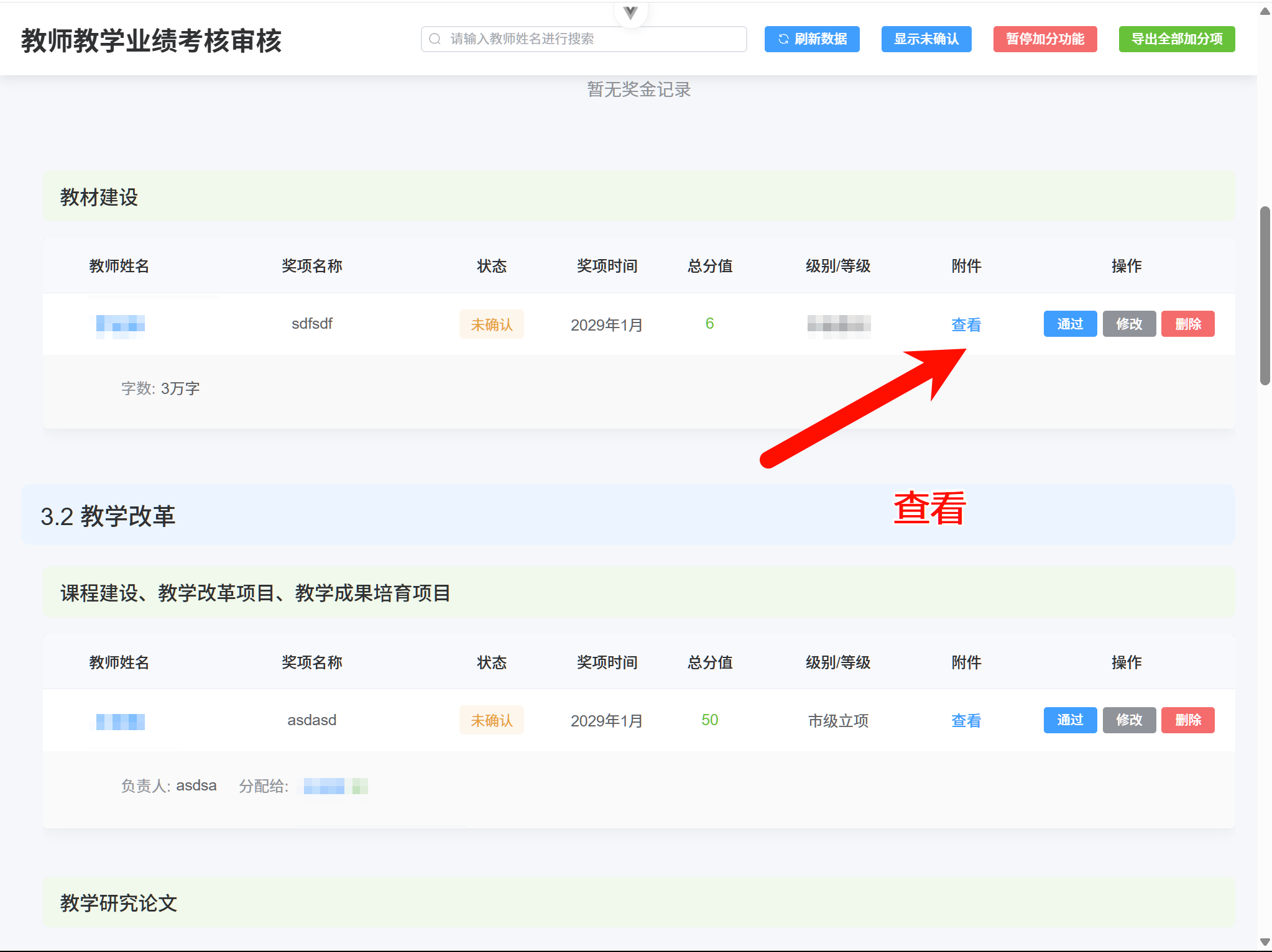Click 修改 for the sdfsdf record

pyautogui.click(x=1128, y=324)
